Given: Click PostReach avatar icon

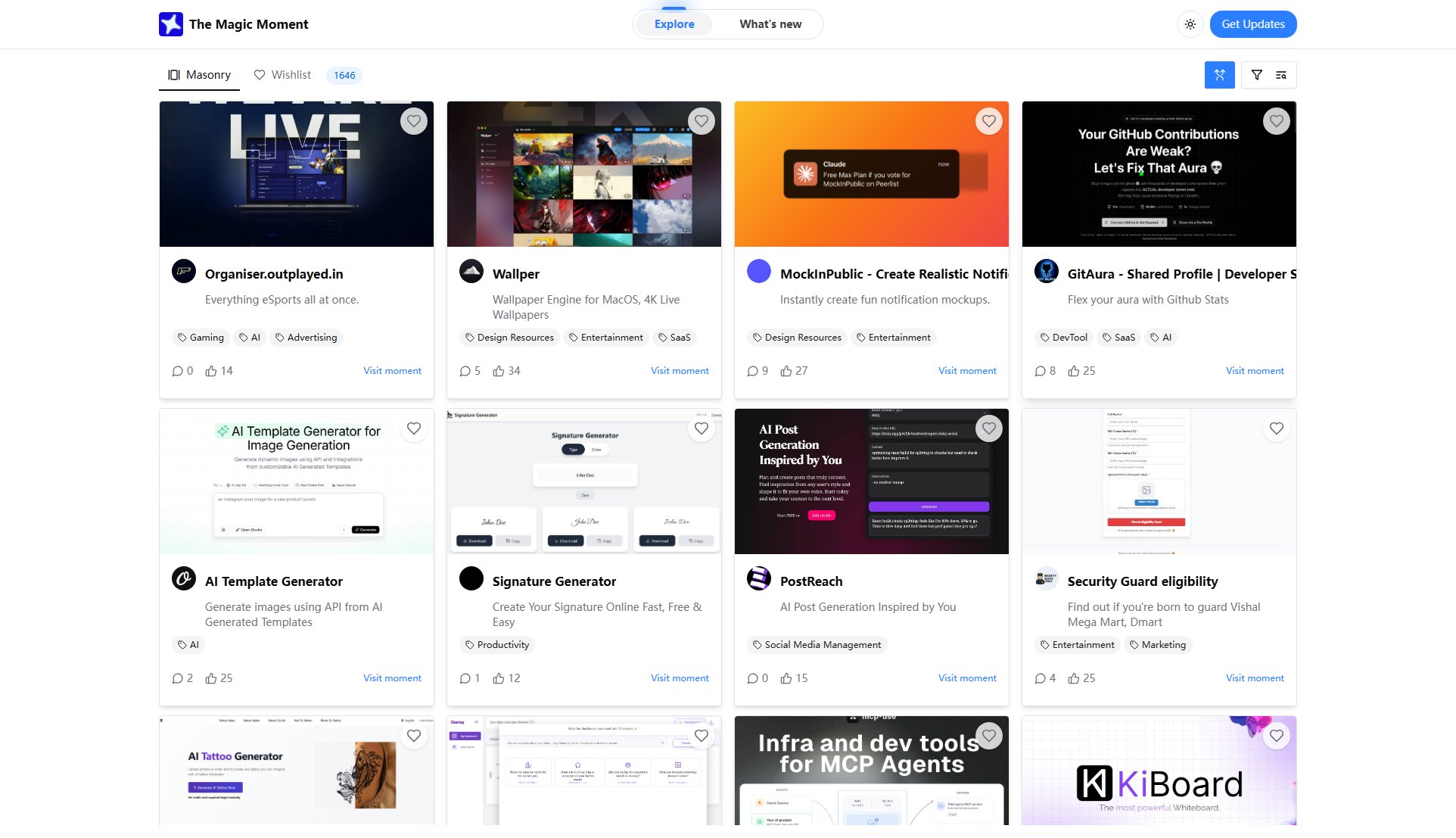Looking at the screenshot, I should (759, 578).
